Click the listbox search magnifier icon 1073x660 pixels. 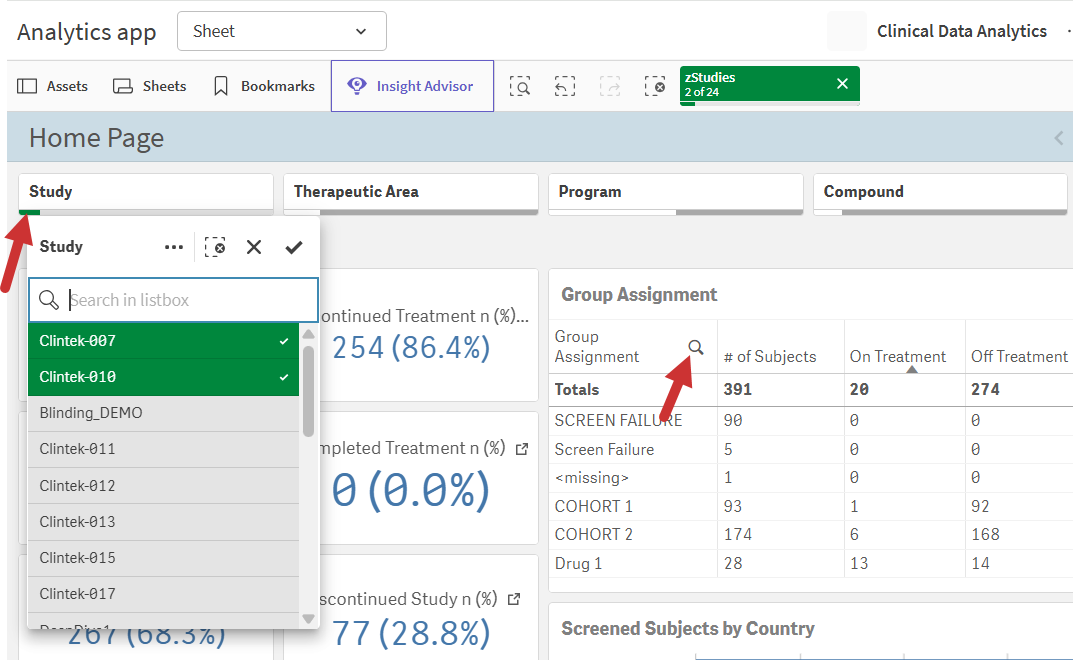click(x=49, y=300)
